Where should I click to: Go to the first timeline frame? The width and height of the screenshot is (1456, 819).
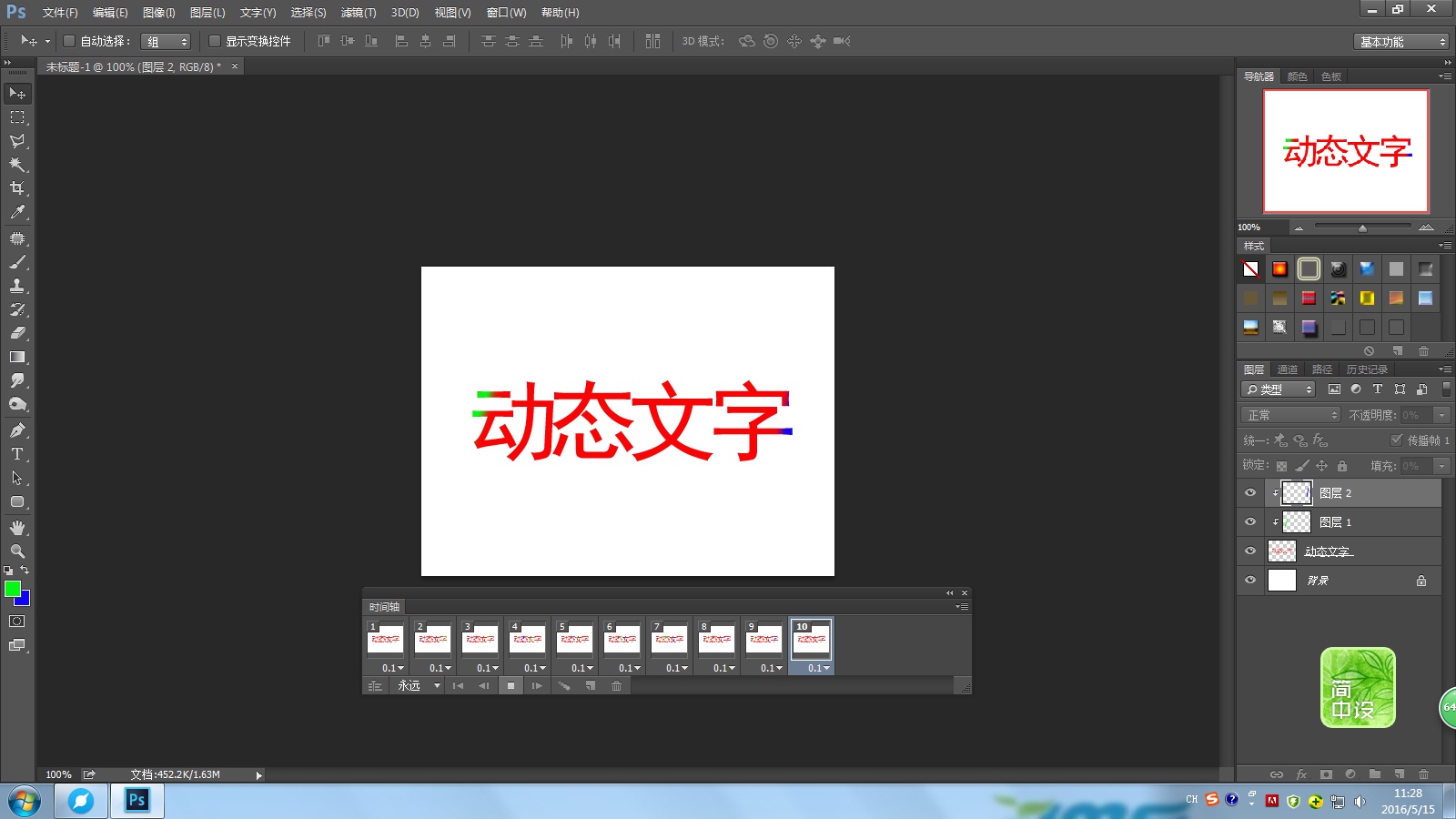(458, 686)
